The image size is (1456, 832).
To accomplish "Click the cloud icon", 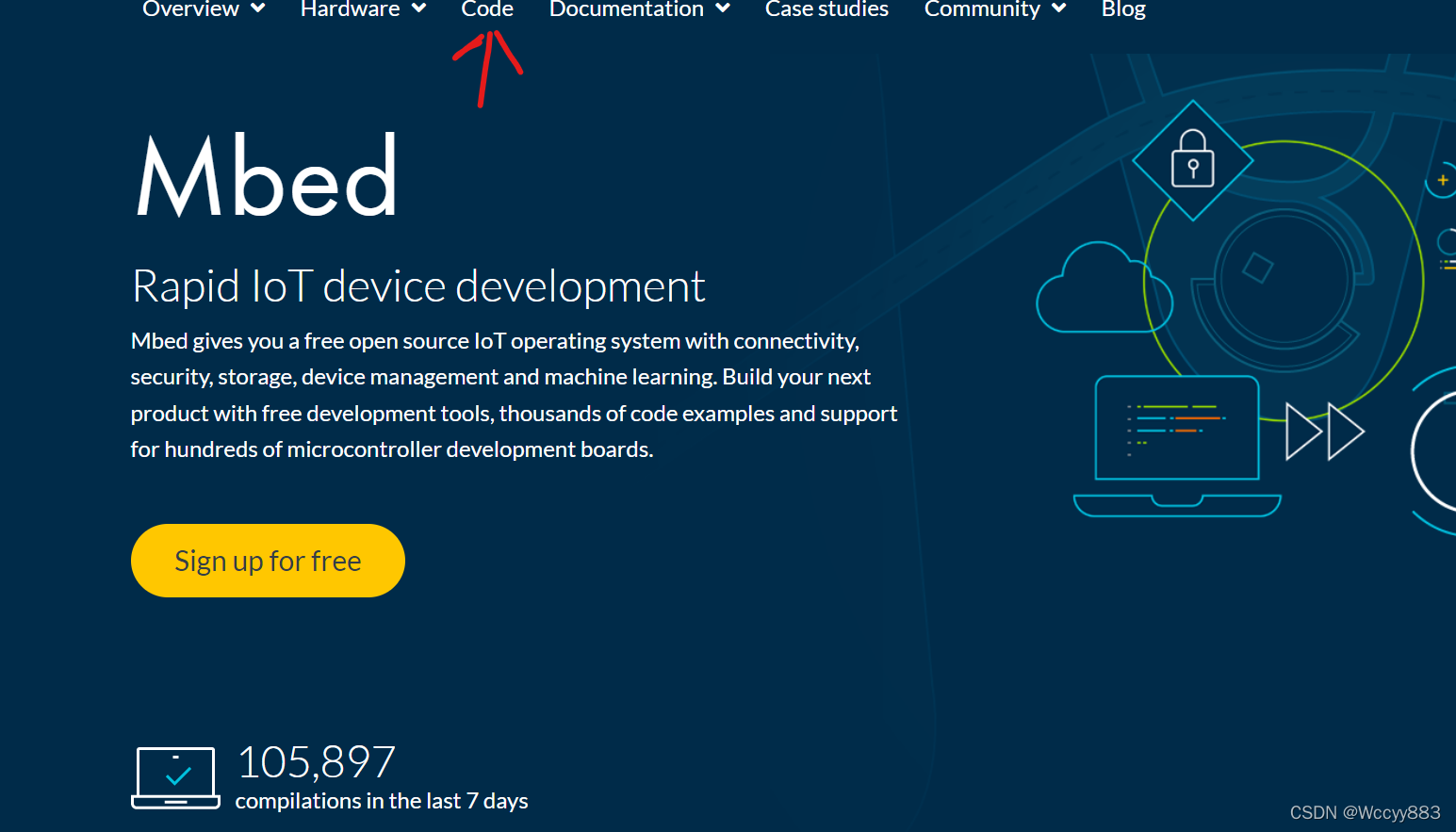I will (x=1104, y=288).
